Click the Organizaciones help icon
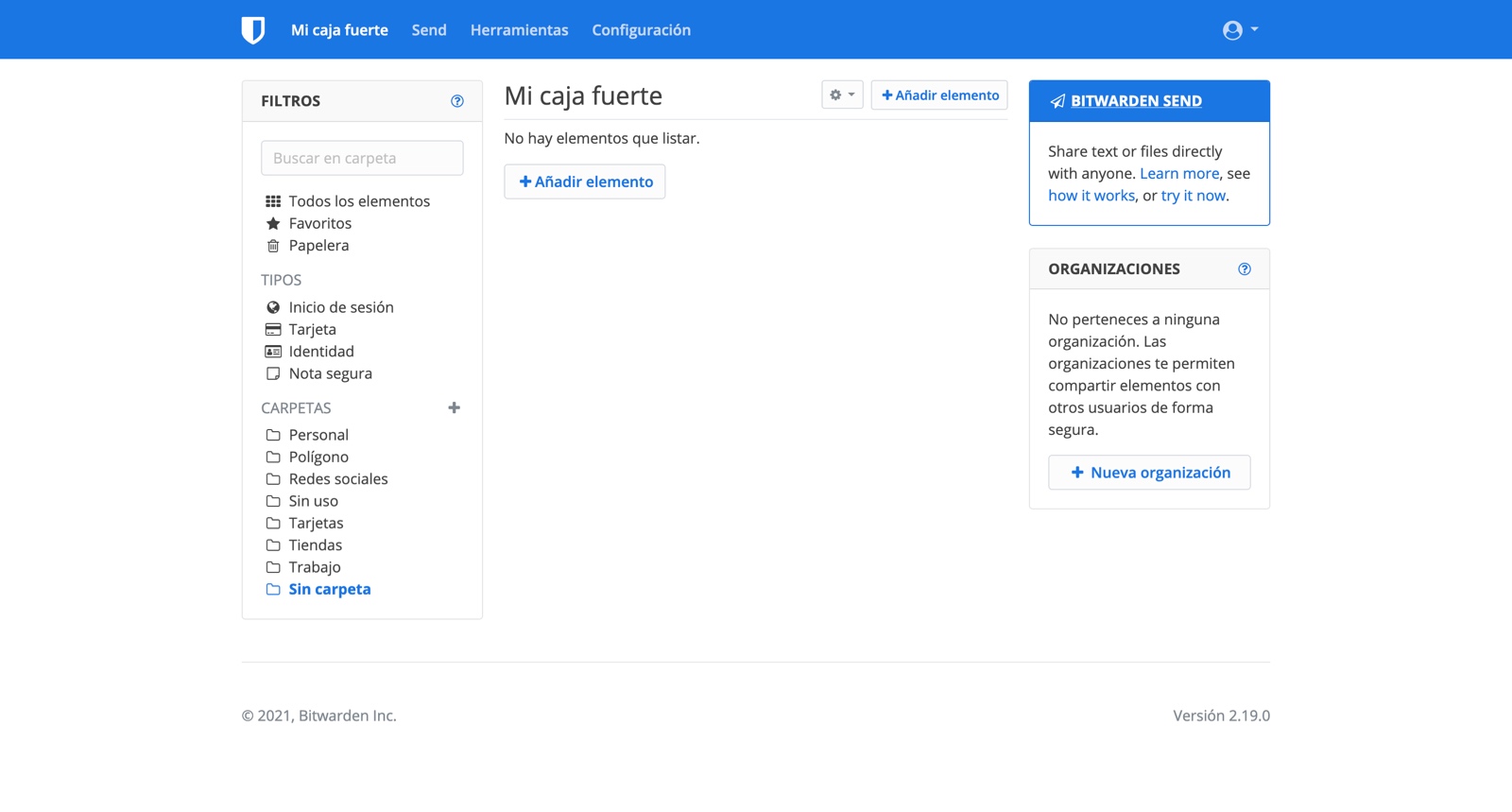 pos(1245,269)
